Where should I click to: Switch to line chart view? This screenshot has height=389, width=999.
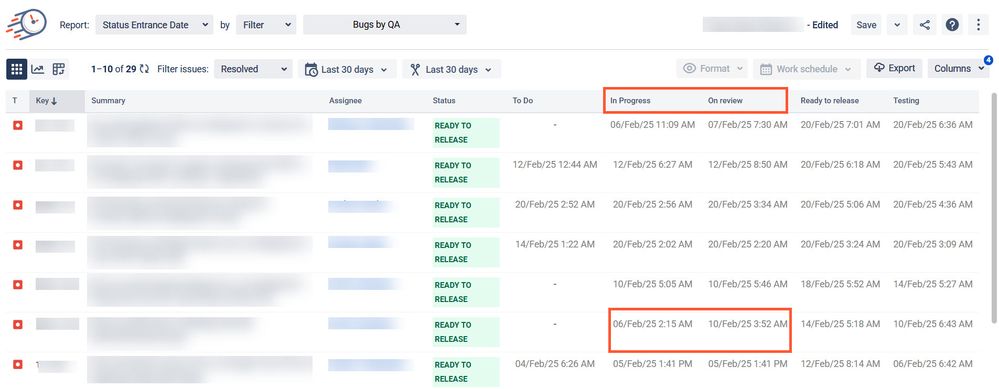click(38, 69)
